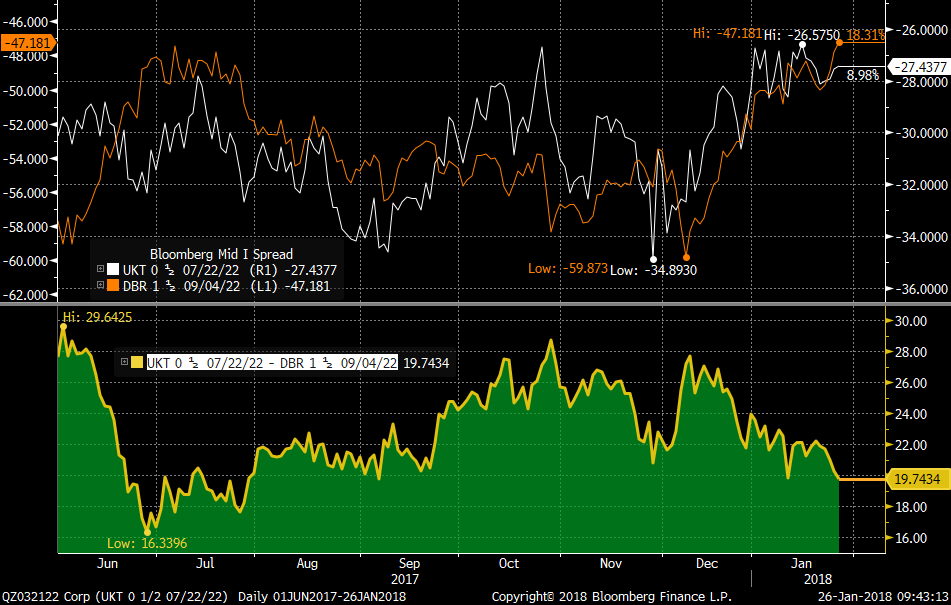Click the yellow 'Low: 16.3396' annotation
This screenshot has width=951, height=605.
pyautogui.click(x=147, y=543)
